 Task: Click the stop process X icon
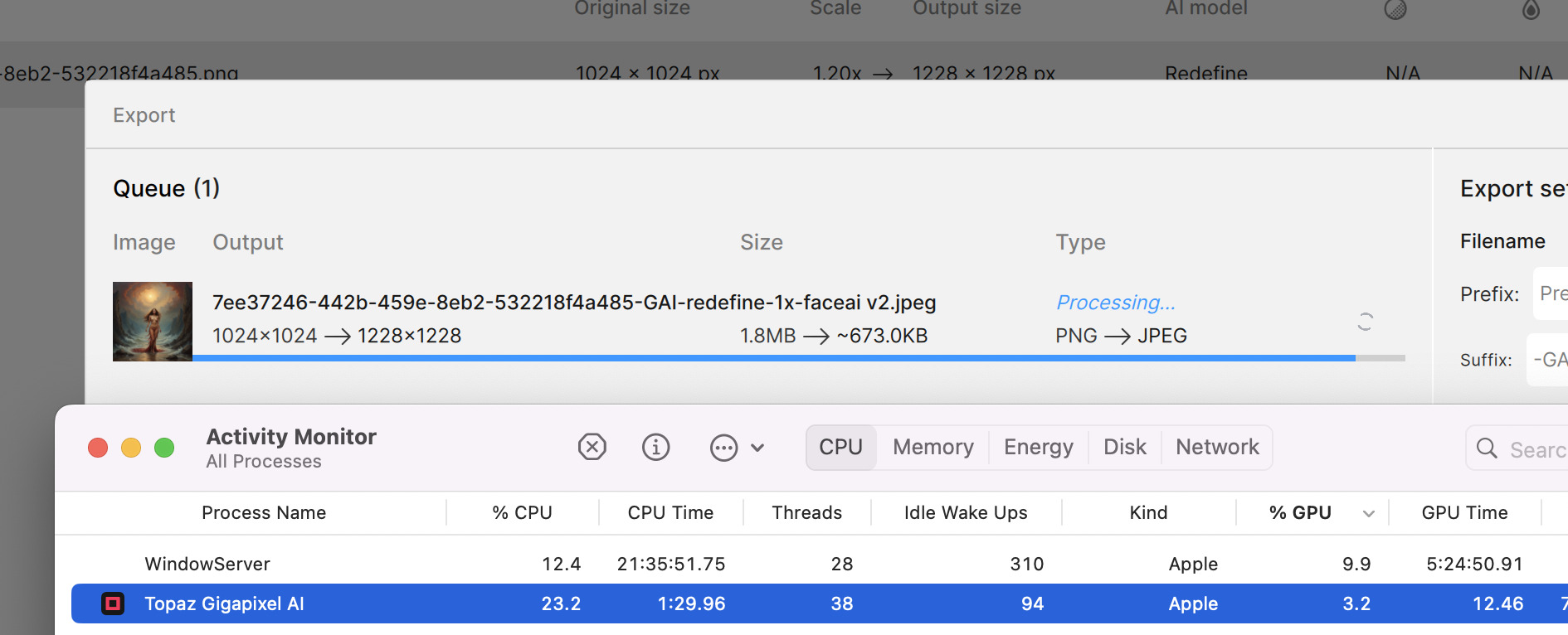coord(592,448)
